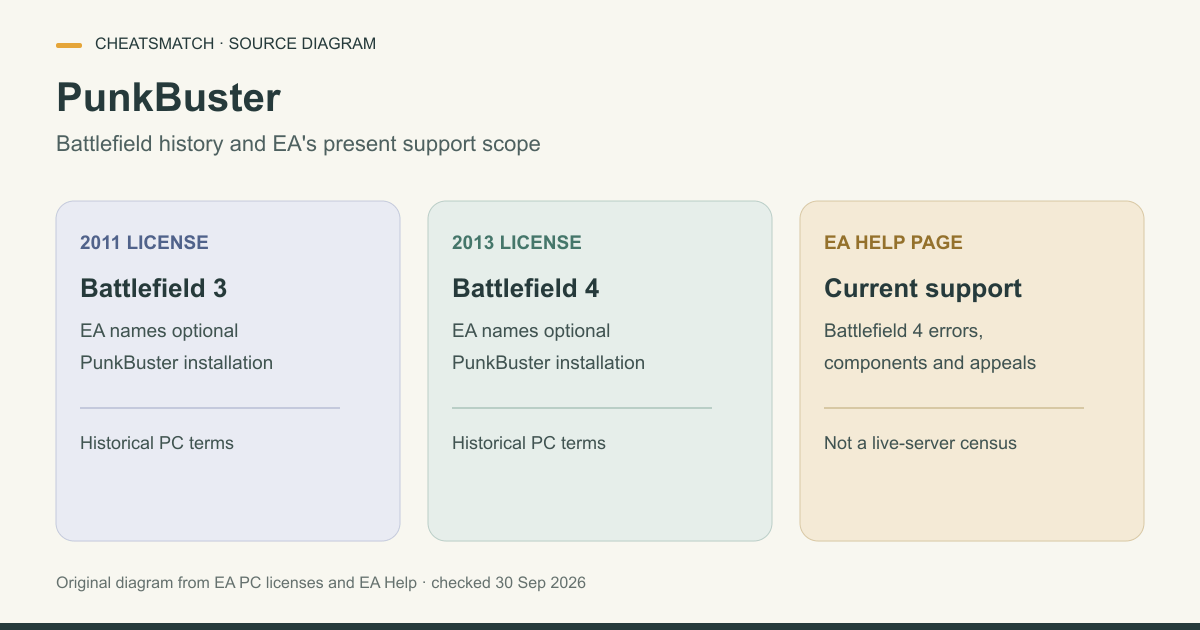The width and height of the screenshot is (1200, 630).
Task: Click 'Historical PC terms' in the Battlefield 4 card
Action: pyautogui.click(x=529, y=443)
